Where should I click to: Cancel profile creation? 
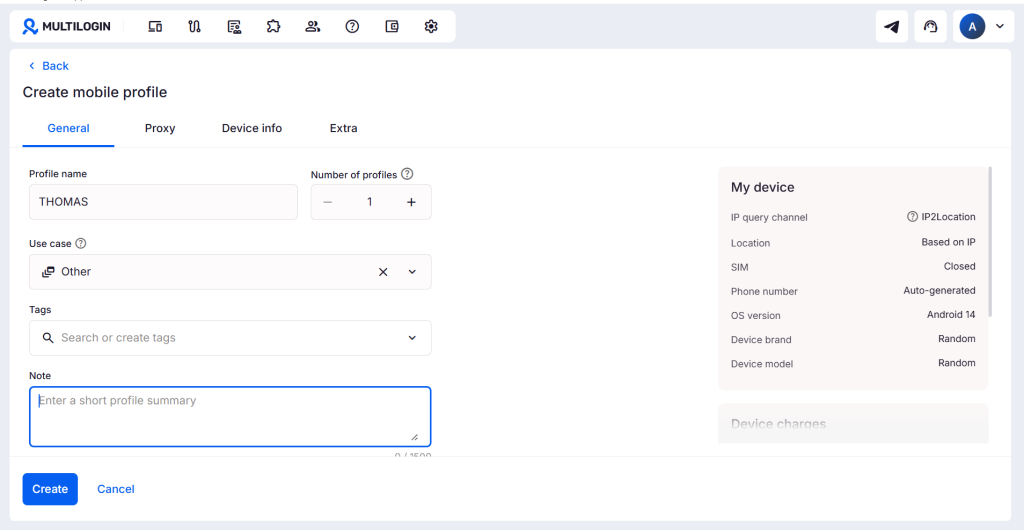pyautogui.click(x=116, y=489)
